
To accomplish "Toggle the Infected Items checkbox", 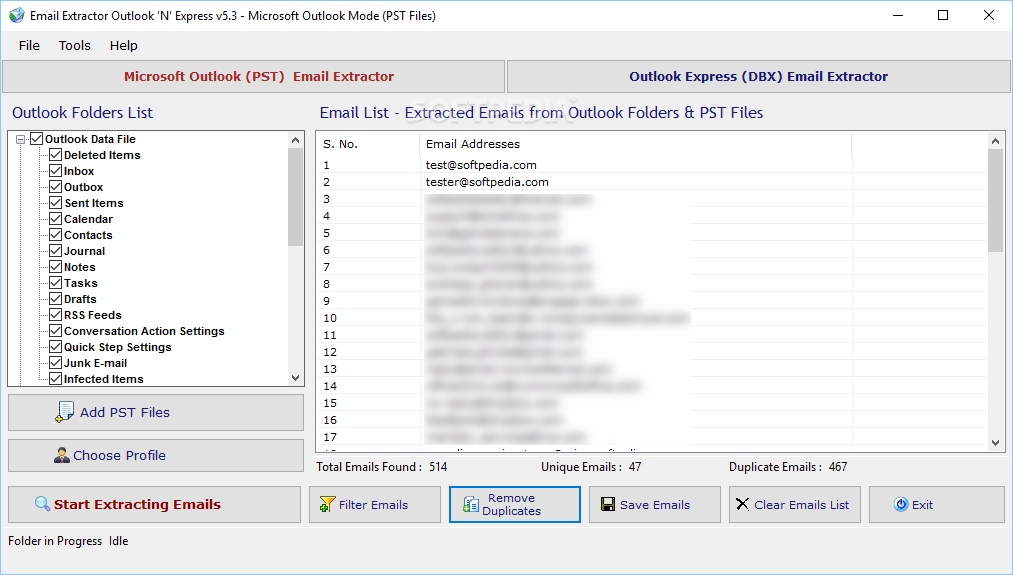I will 56,379.
